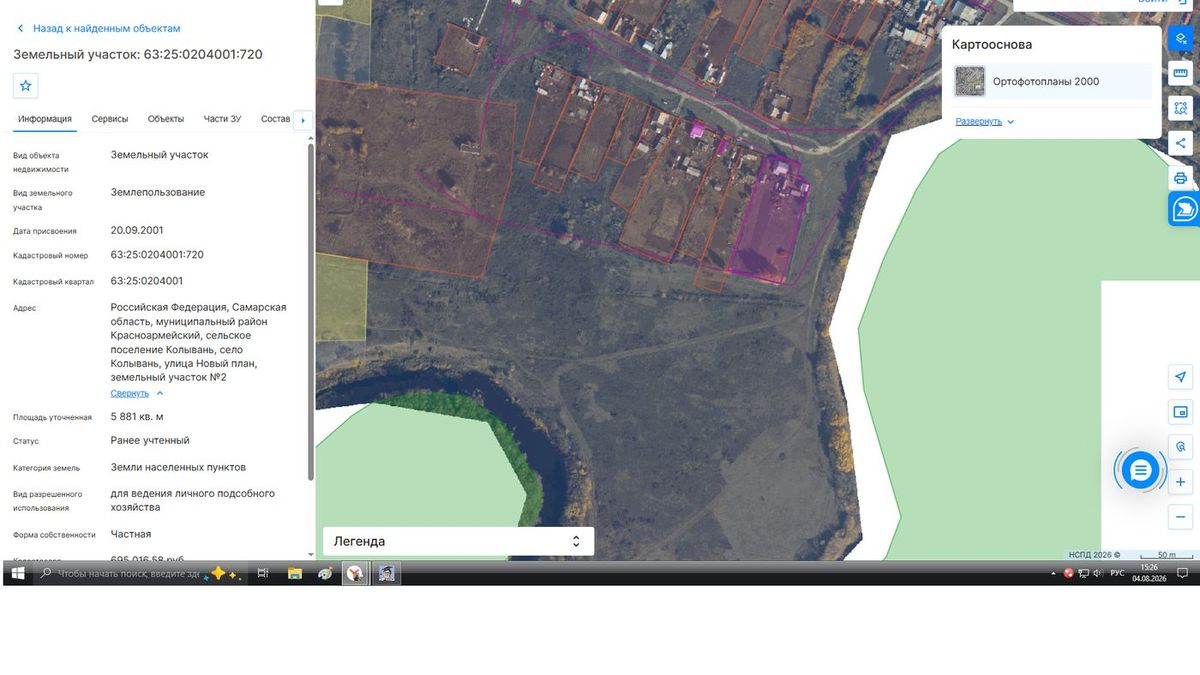Switch to the Информация tab
The image size is (1200, 675).
[45, 119]
